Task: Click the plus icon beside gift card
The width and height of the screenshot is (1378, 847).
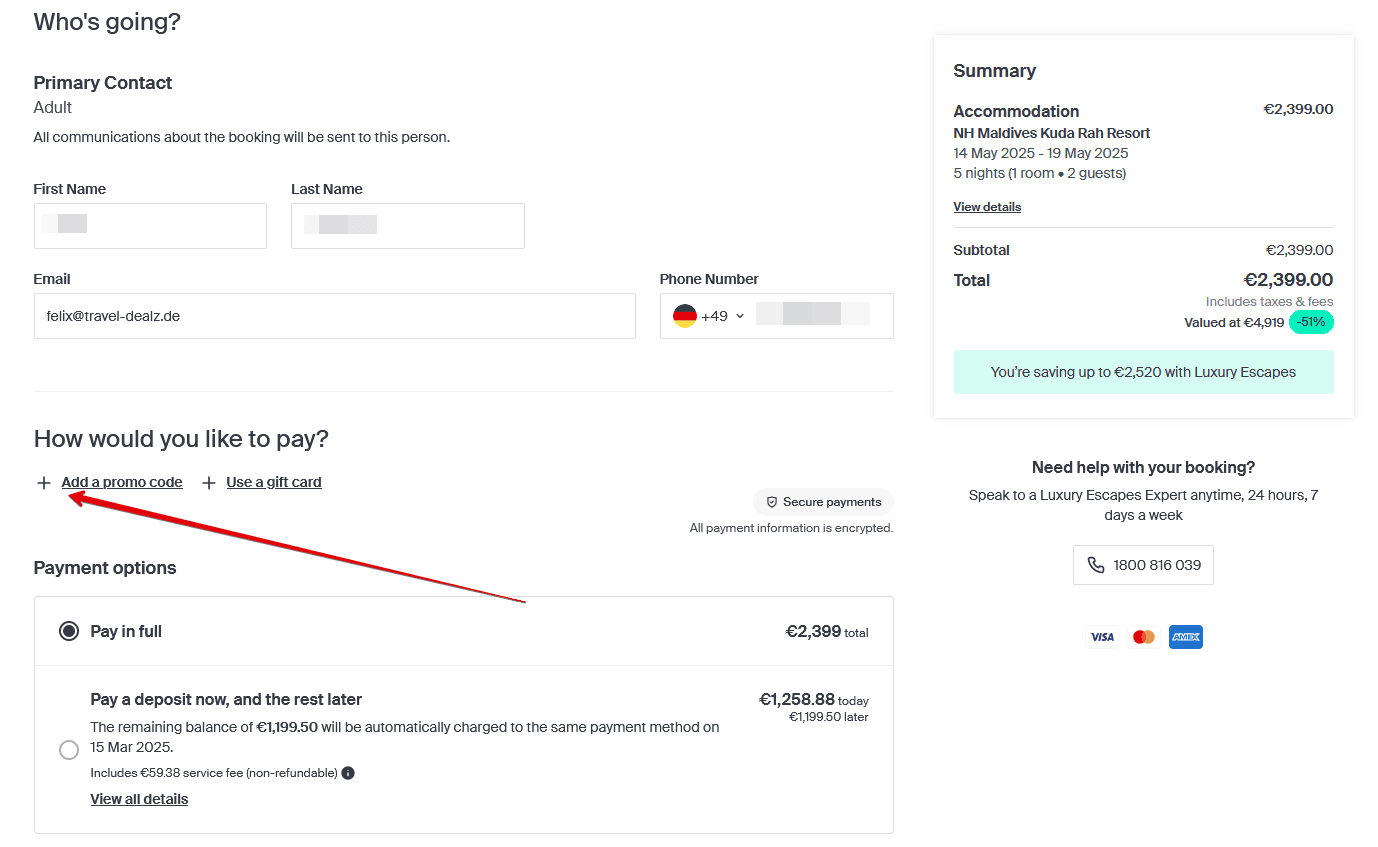Action: pyautogui.click(x=209, y=483)
